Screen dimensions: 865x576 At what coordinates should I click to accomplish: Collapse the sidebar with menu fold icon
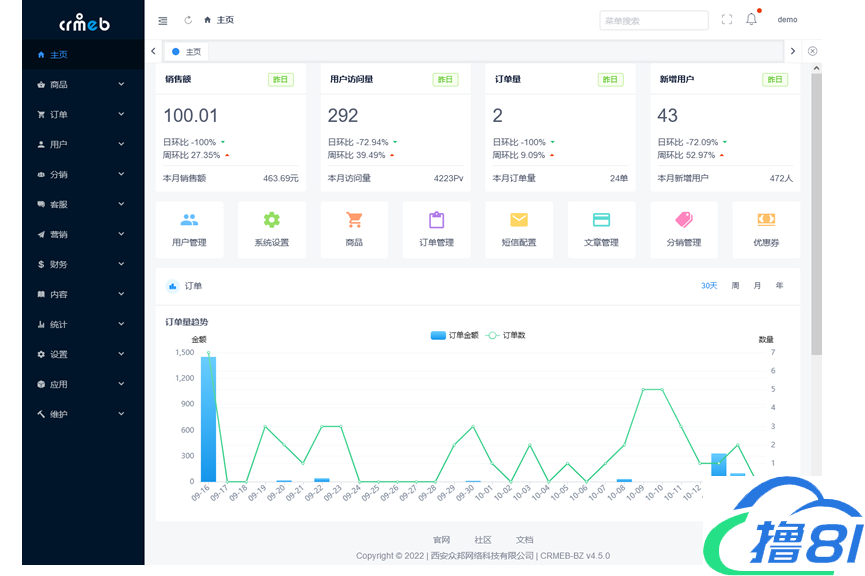click(163, 20)
